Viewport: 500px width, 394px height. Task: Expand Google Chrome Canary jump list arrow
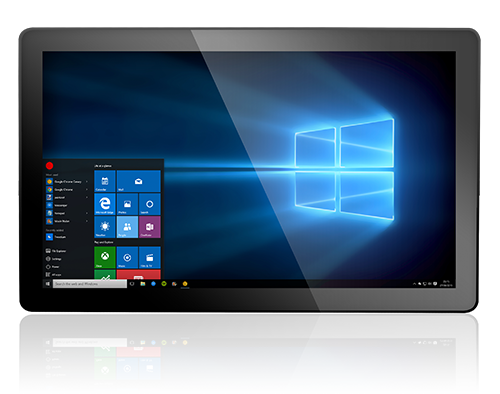(87, 182)
